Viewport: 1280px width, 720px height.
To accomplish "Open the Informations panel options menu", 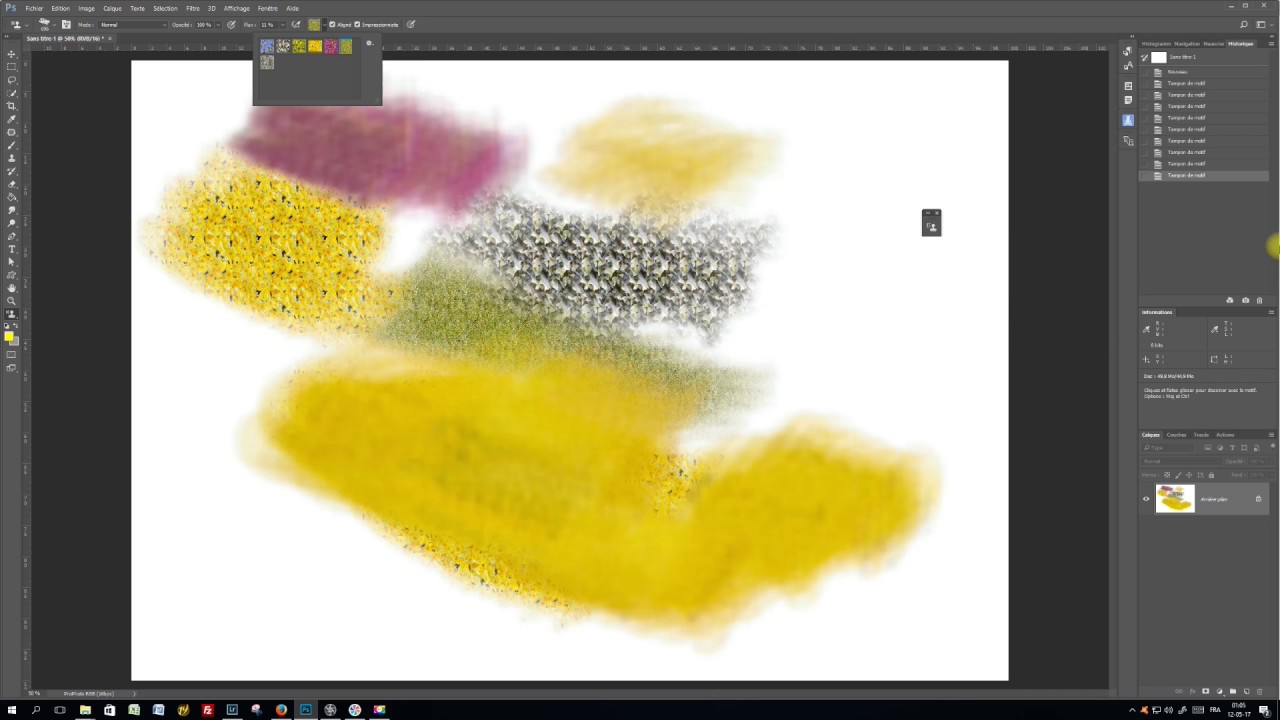I will (x=1271, y=312).
